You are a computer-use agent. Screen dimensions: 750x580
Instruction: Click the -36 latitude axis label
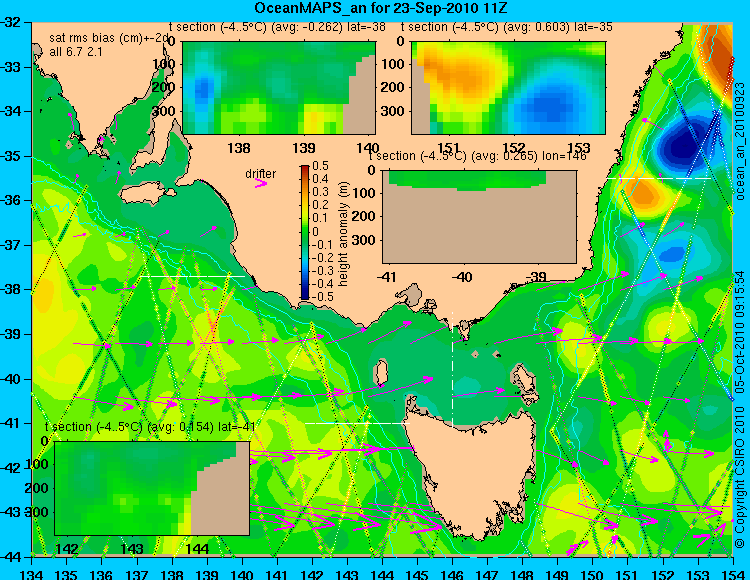click(11, 200)
